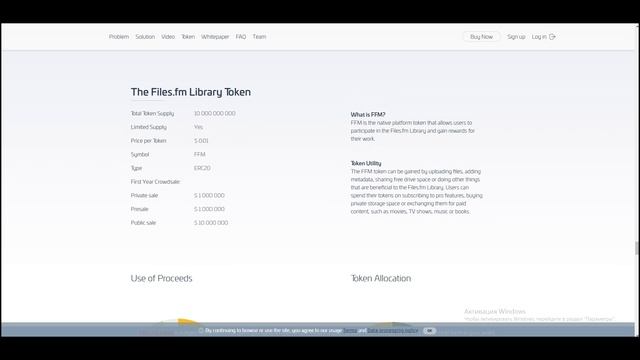Click the Token Allocation heading
The image size is (640, 360).
pos(381,278)
